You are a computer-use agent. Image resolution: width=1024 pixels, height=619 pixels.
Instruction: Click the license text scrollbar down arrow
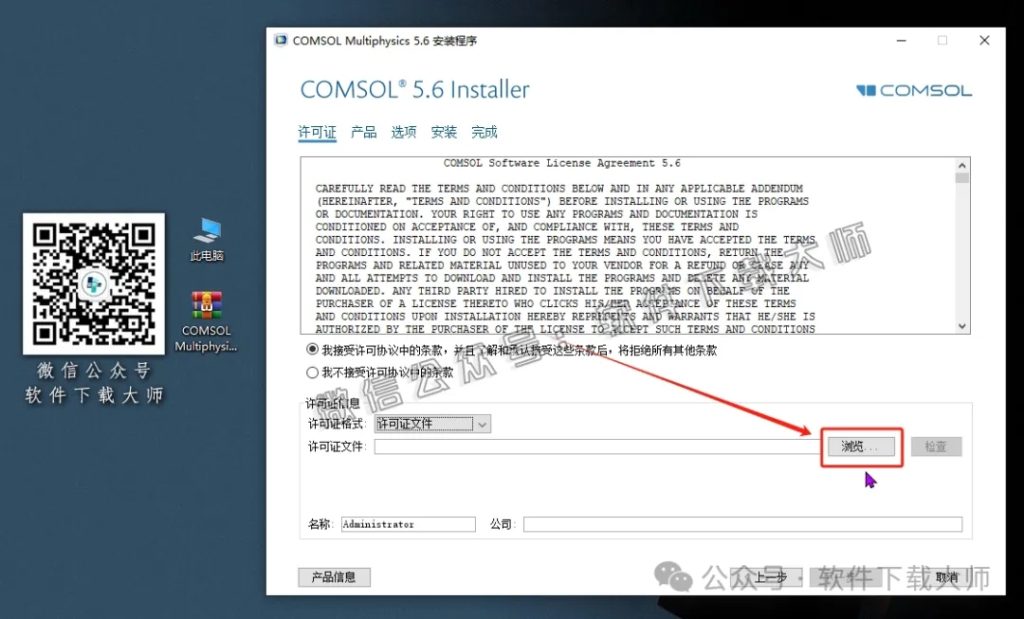click(961, 326)
